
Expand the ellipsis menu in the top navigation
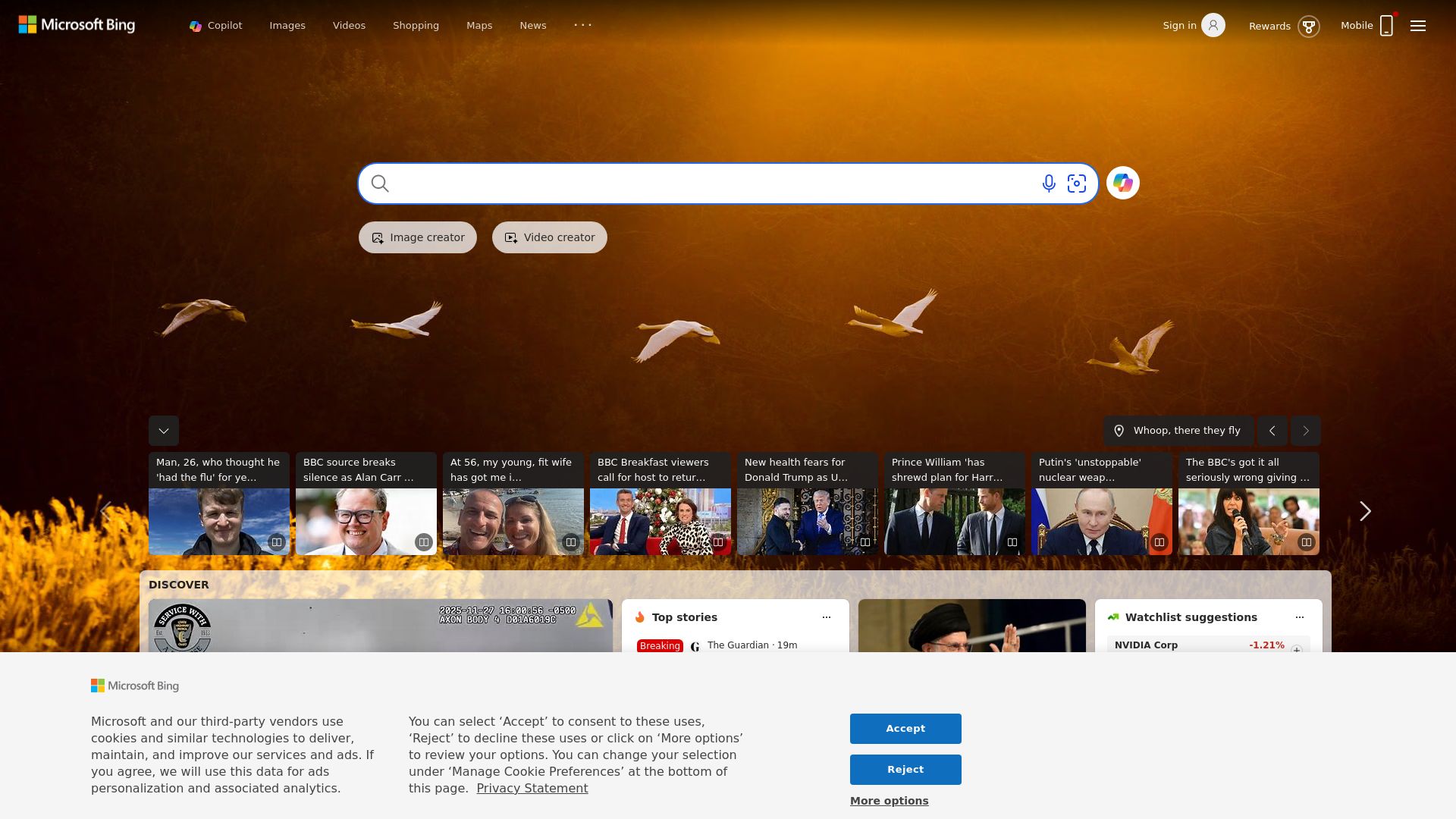pos(582,25)
